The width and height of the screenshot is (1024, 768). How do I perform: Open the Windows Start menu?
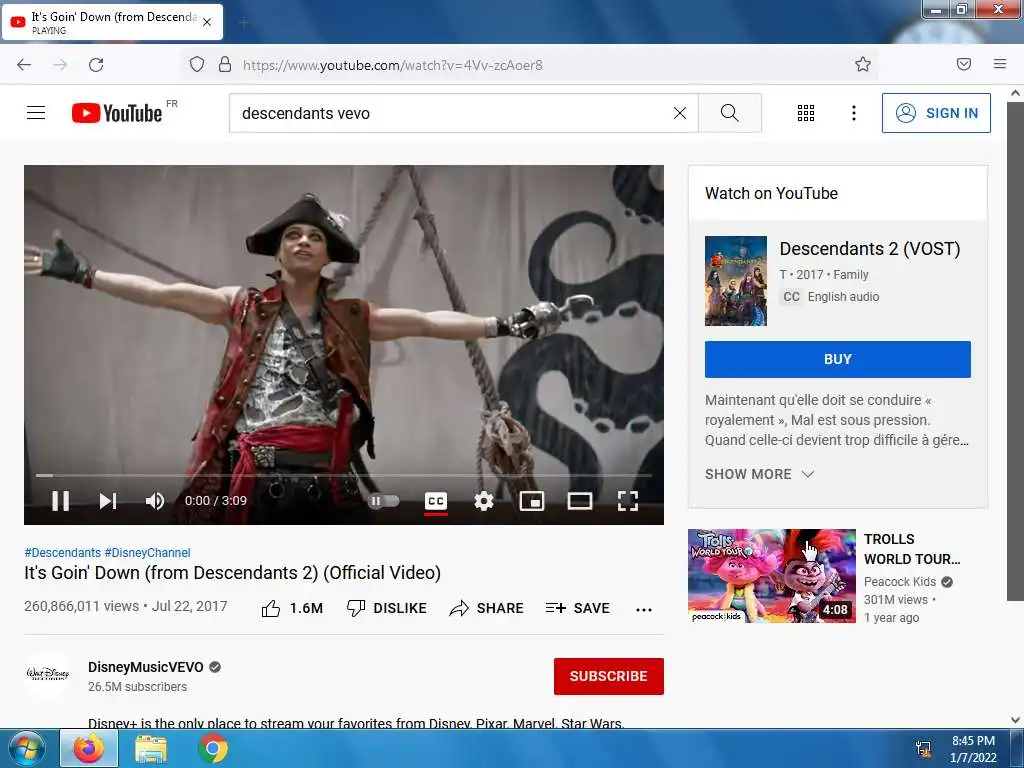point(27,748)
